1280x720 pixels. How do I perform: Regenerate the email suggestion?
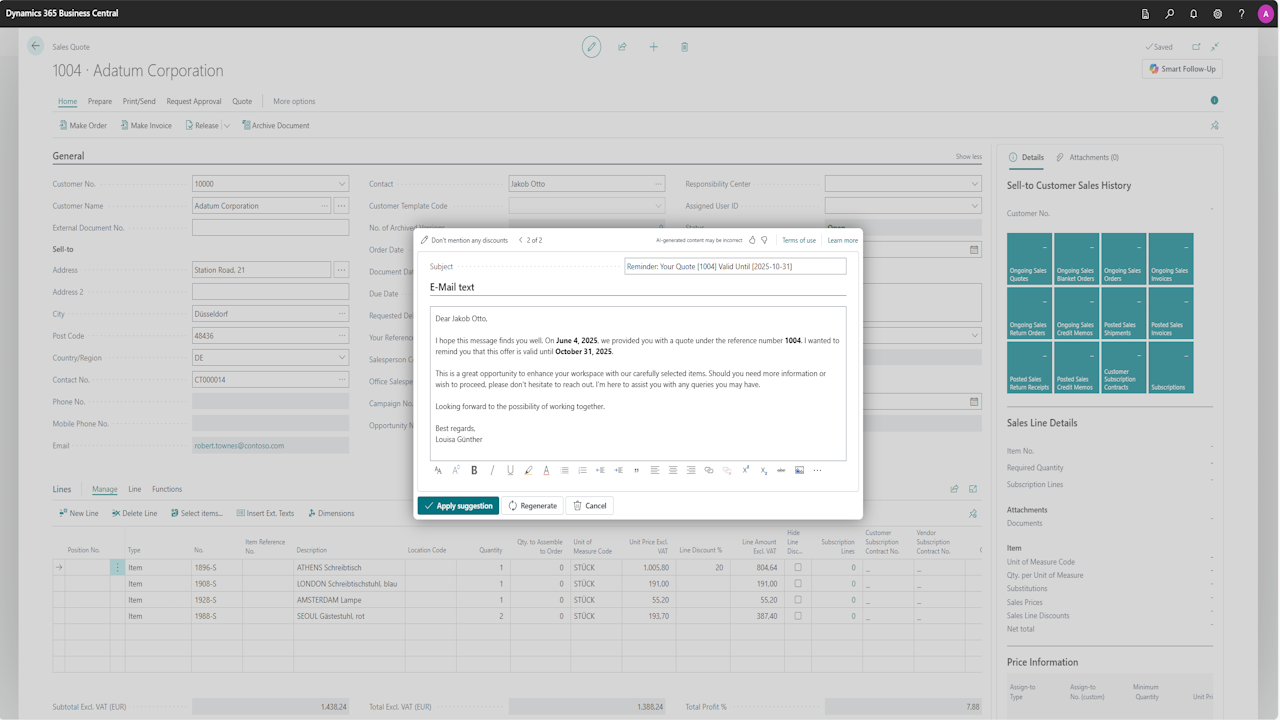(532, 506)
